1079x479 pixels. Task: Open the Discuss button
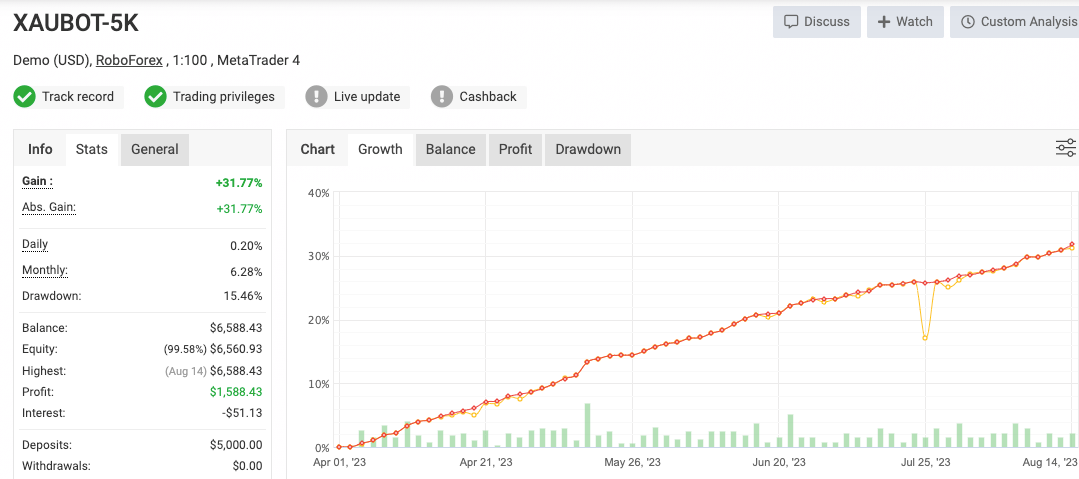click(817, 22)
